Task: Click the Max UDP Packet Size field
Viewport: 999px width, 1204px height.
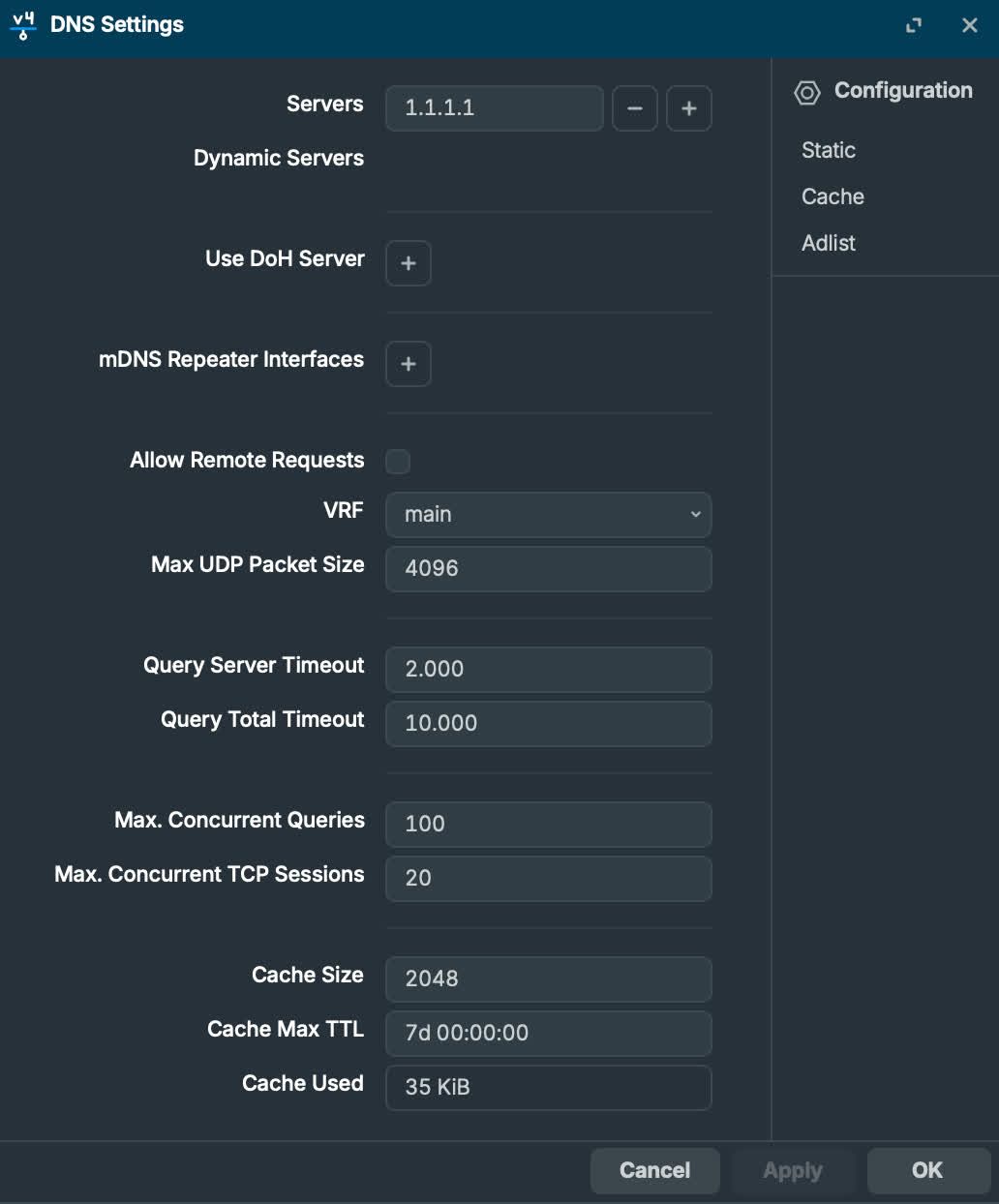Action: [548, 569]
